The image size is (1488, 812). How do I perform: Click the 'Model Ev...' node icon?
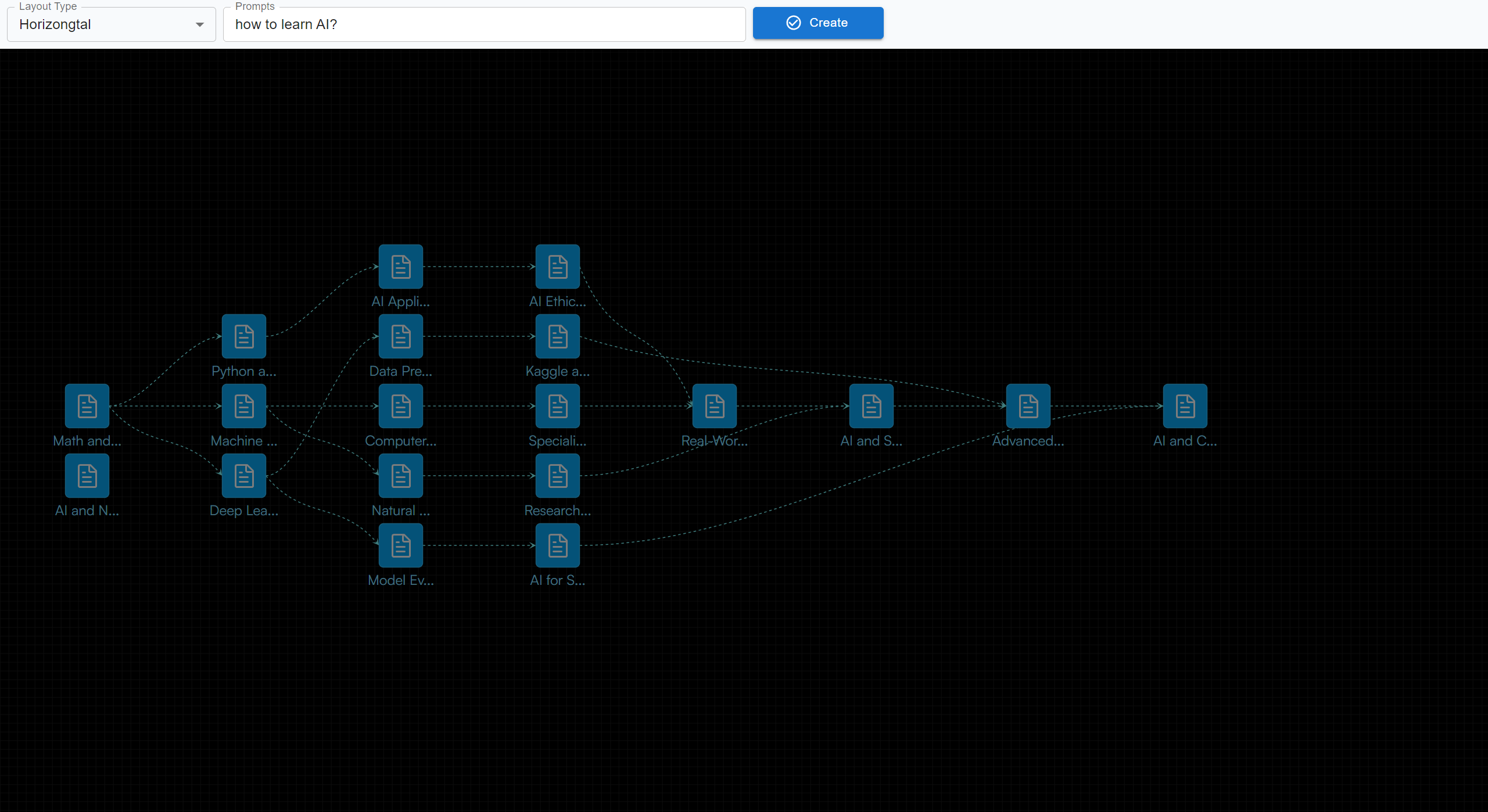[x=401, y=545]
